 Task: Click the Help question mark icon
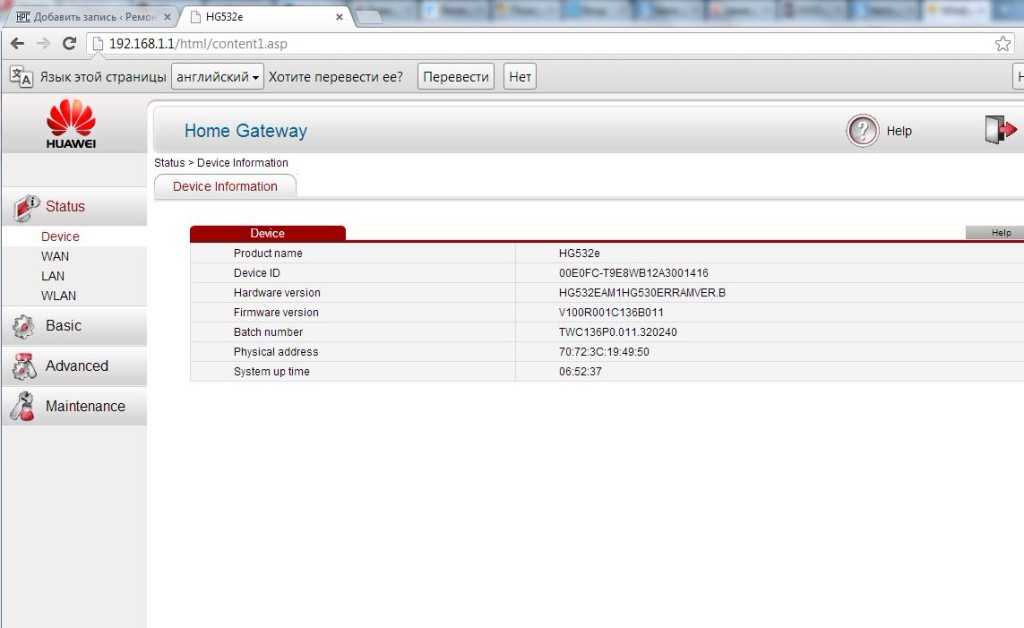[862, 131]
